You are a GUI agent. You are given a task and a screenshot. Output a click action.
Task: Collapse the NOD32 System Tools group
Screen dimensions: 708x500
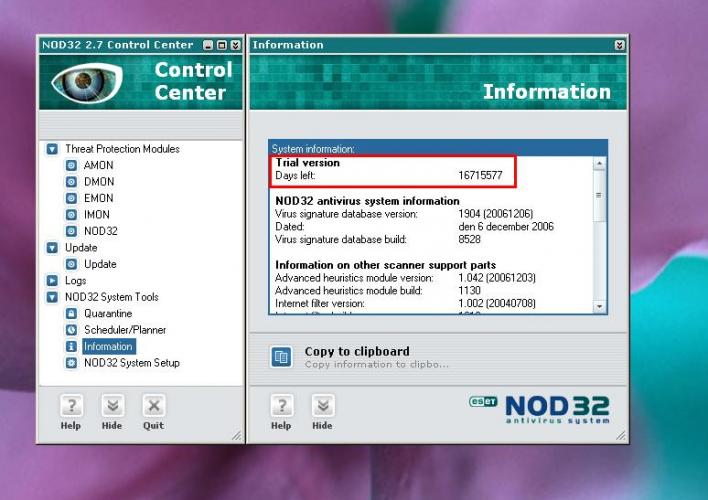pyautogui.click(x=52, y=297)
